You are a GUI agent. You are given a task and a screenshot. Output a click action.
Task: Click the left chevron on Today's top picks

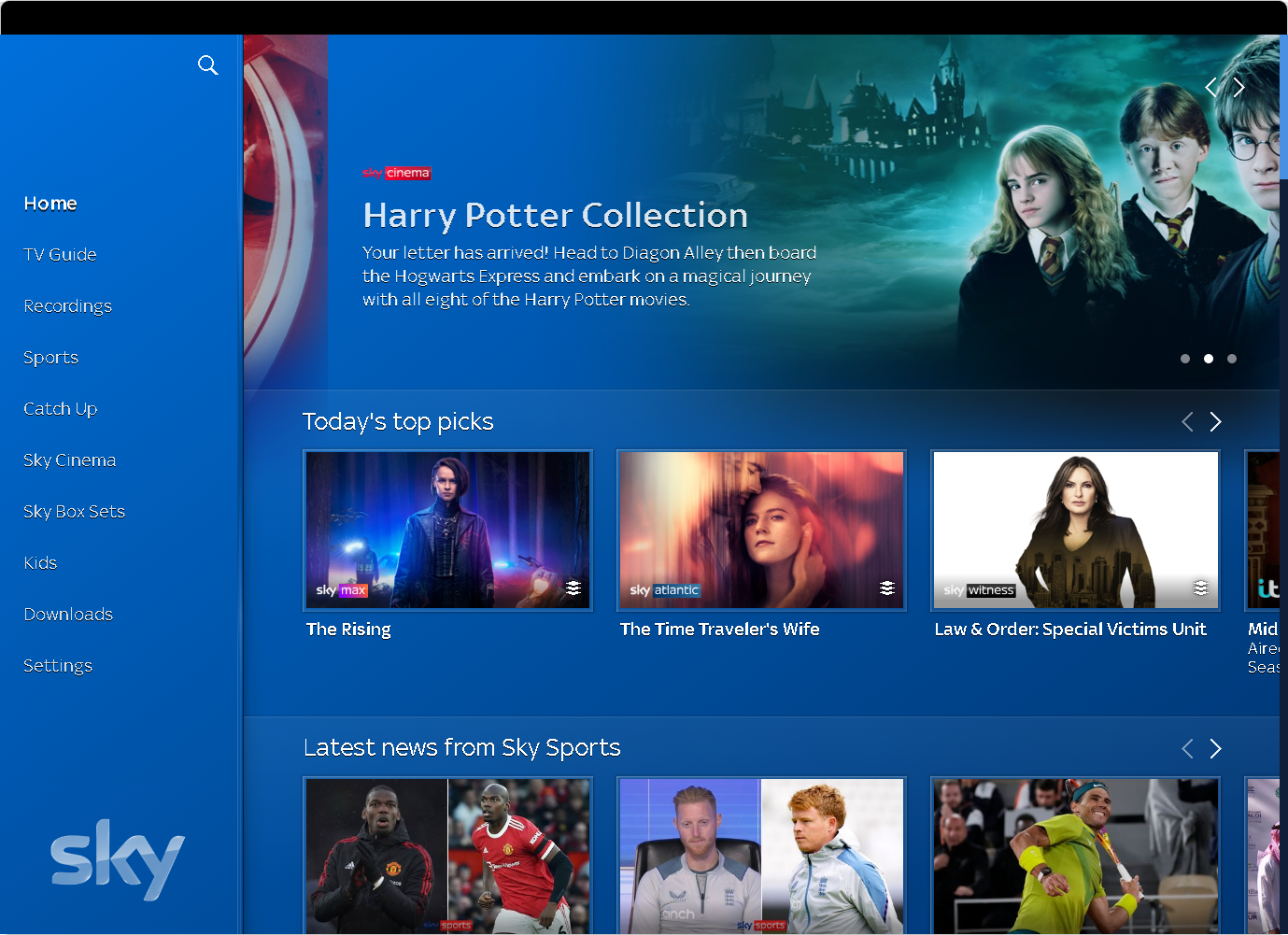click(1187, 421)
